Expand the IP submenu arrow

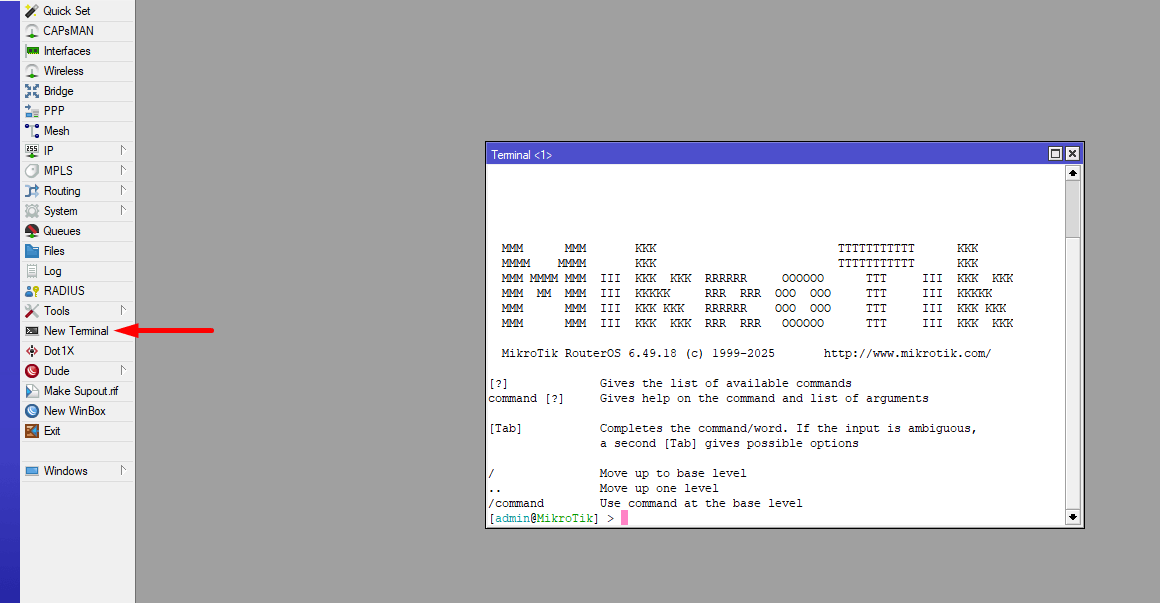(124, 150)
